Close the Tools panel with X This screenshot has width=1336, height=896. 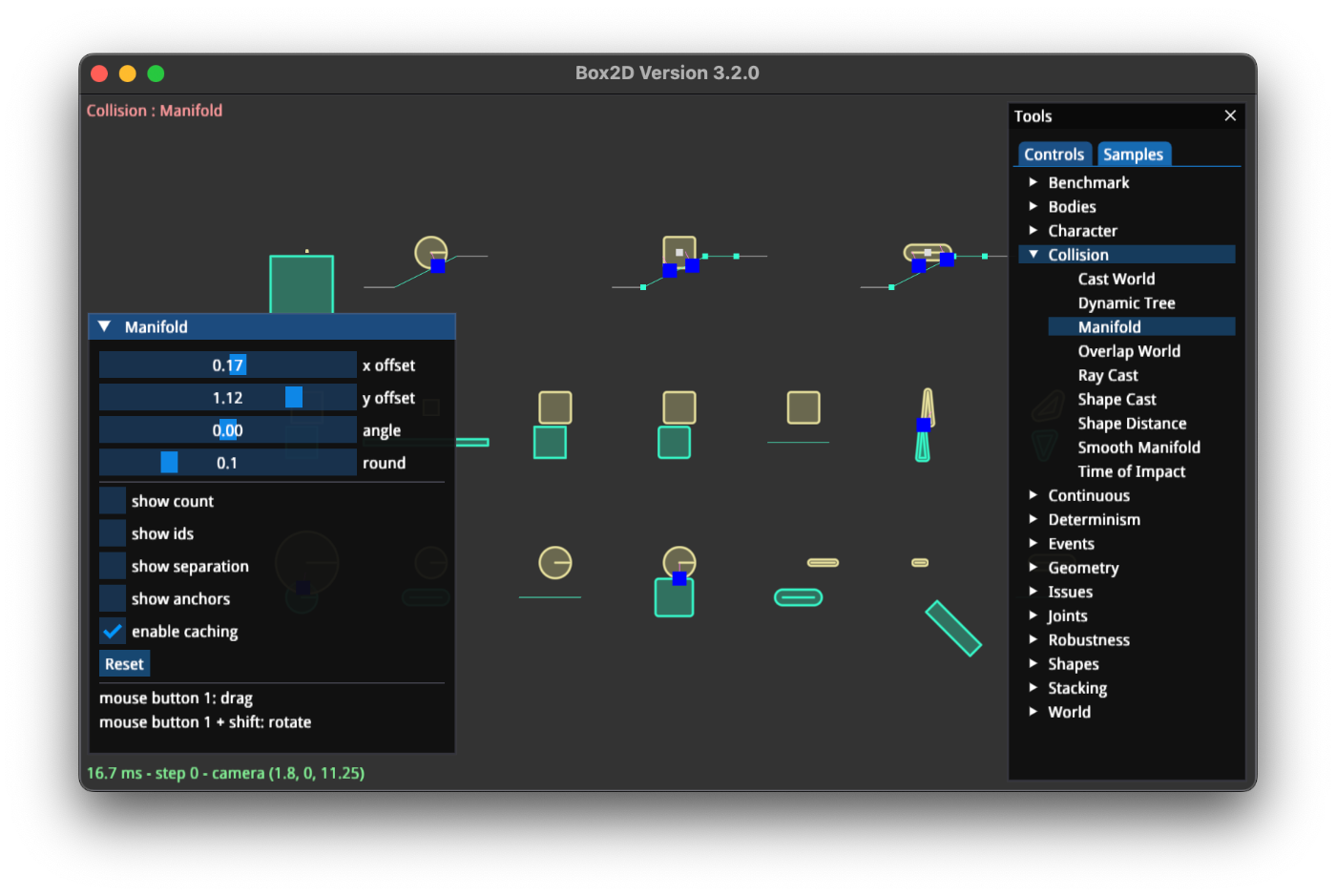(x=1230, y=115)
